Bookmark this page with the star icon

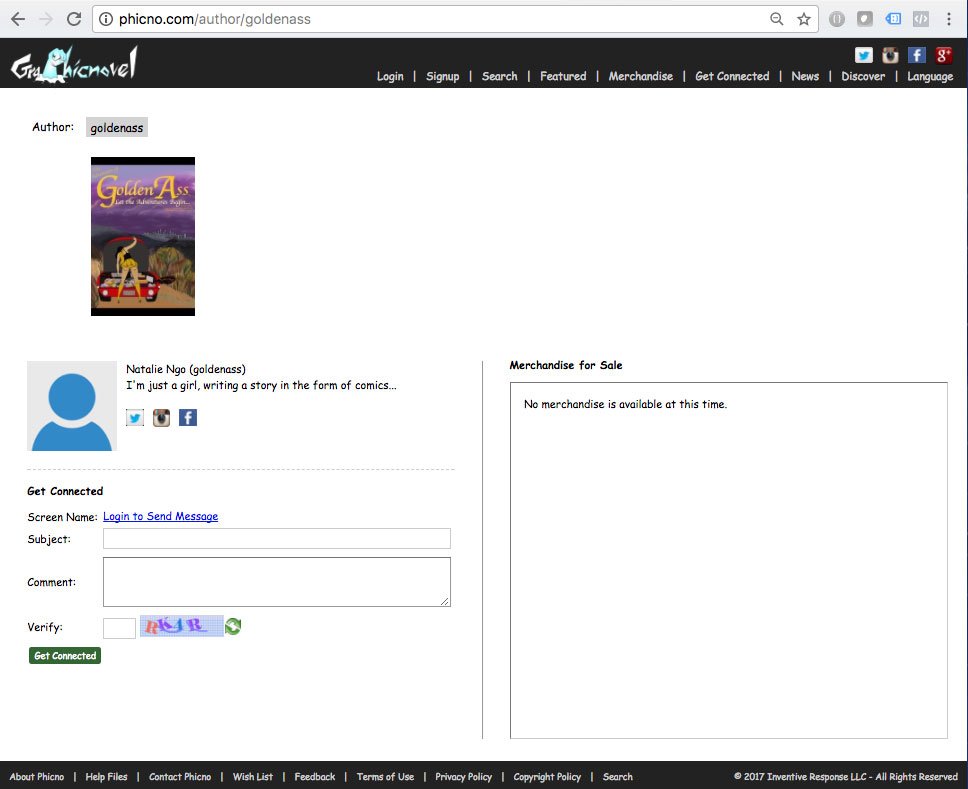click(804, 19)
